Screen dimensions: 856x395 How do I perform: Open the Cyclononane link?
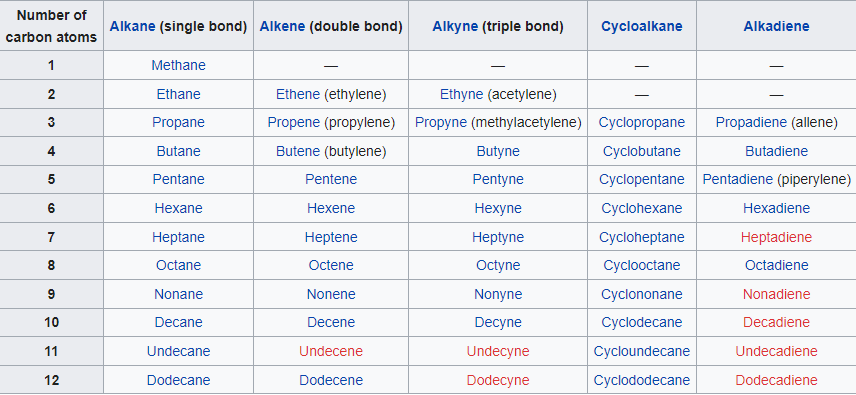pos(641,295)
